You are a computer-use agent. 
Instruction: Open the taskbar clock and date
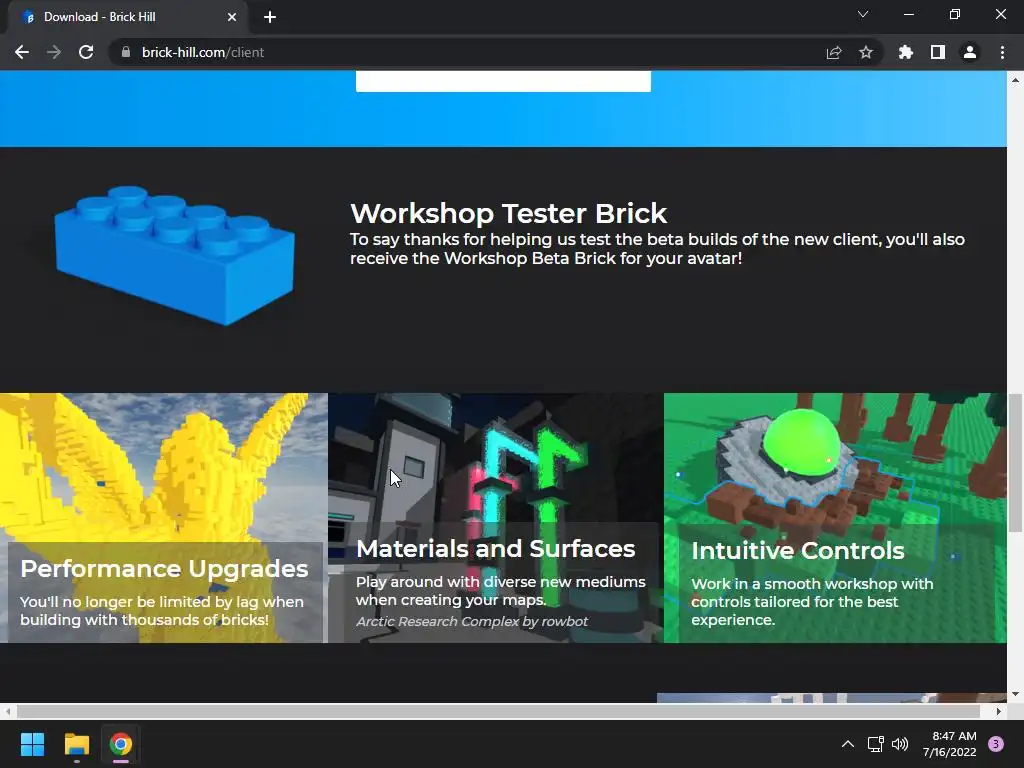[x=950, y=744]
